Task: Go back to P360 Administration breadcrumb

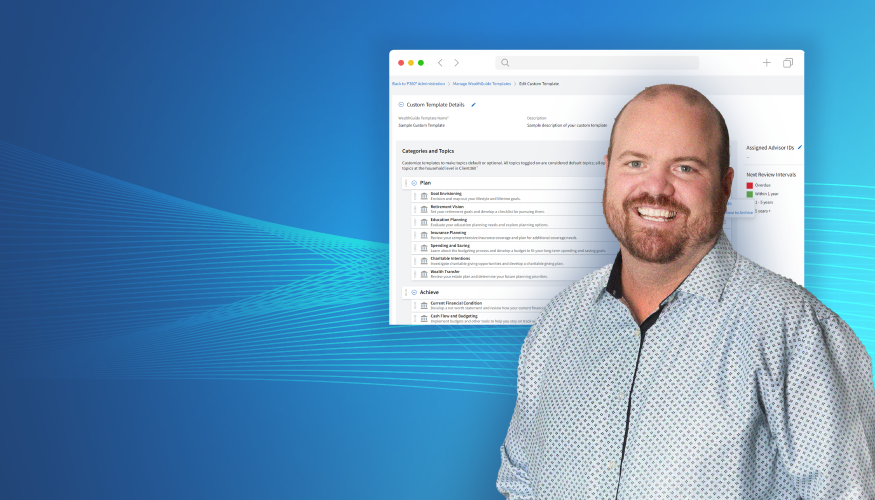Action: 418,84
